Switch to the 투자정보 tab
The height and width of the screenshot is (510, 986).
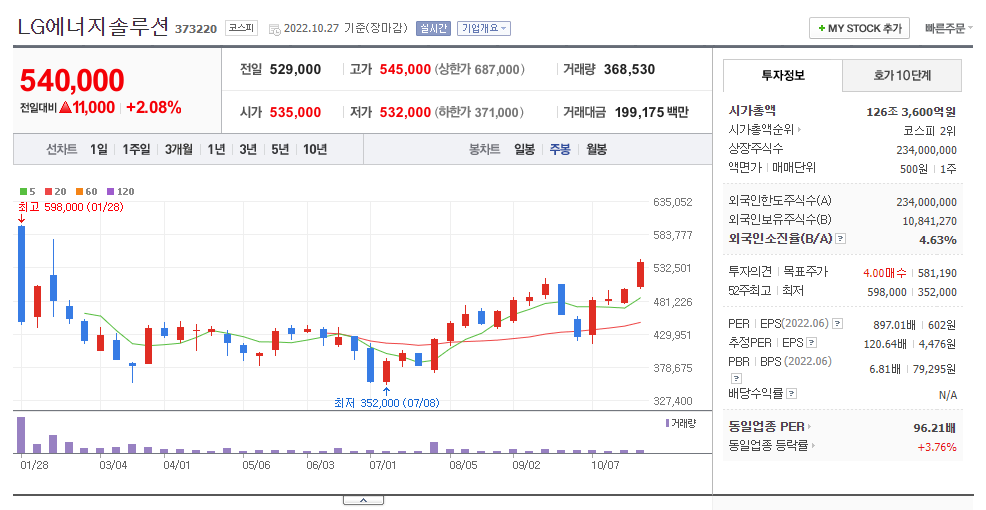(783, 75)
